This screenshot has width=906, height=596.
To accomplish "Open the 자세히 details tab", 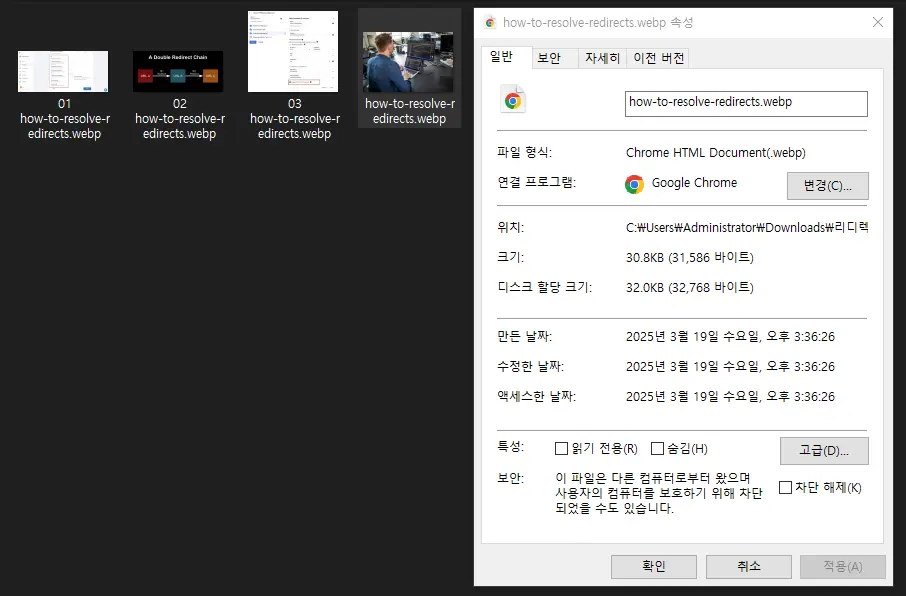I will click(x=601, y=57).
